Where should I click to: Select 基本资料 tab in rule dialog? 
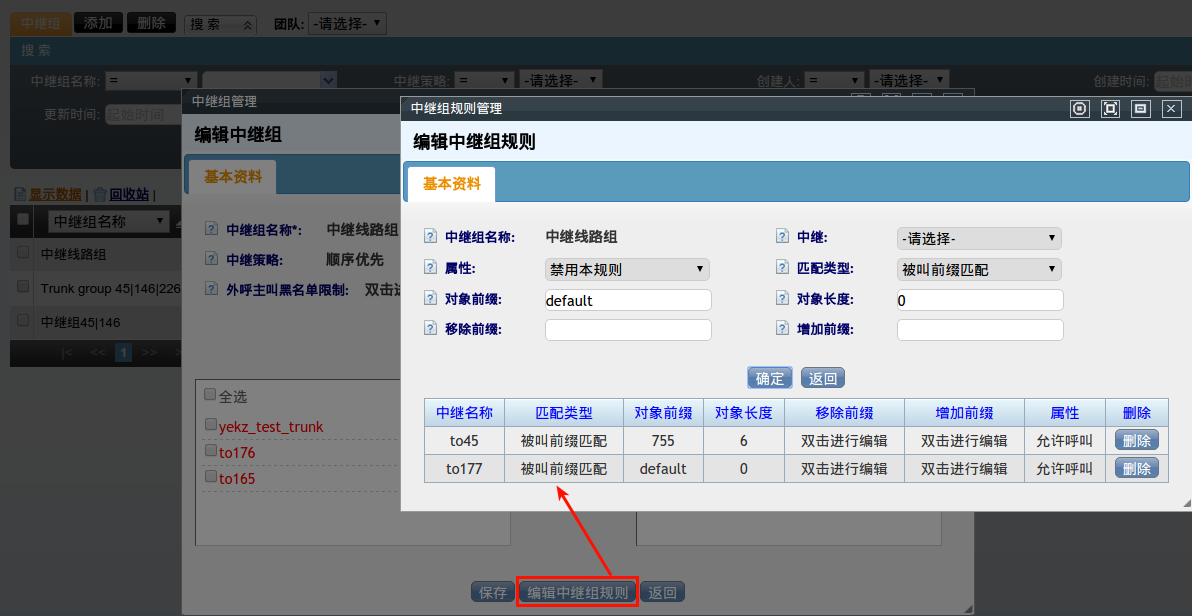(x=451, y=184)
